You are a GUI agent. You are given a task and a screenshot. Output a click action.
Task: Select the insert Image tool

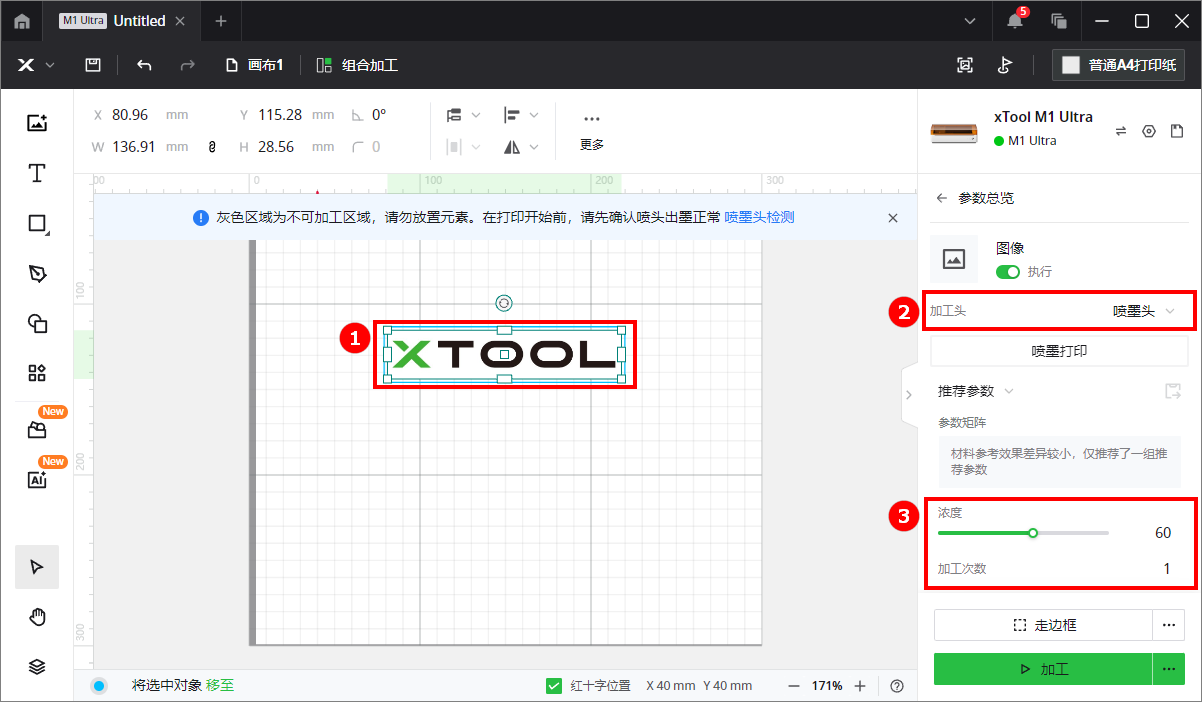point(37,123)
